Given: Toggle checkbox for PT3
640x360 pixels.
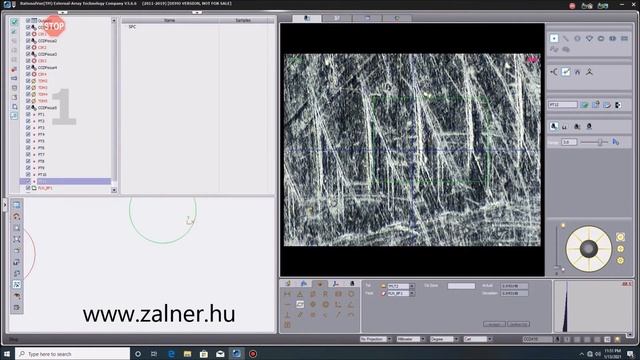Looking at the screenshot, I should 28,128.
